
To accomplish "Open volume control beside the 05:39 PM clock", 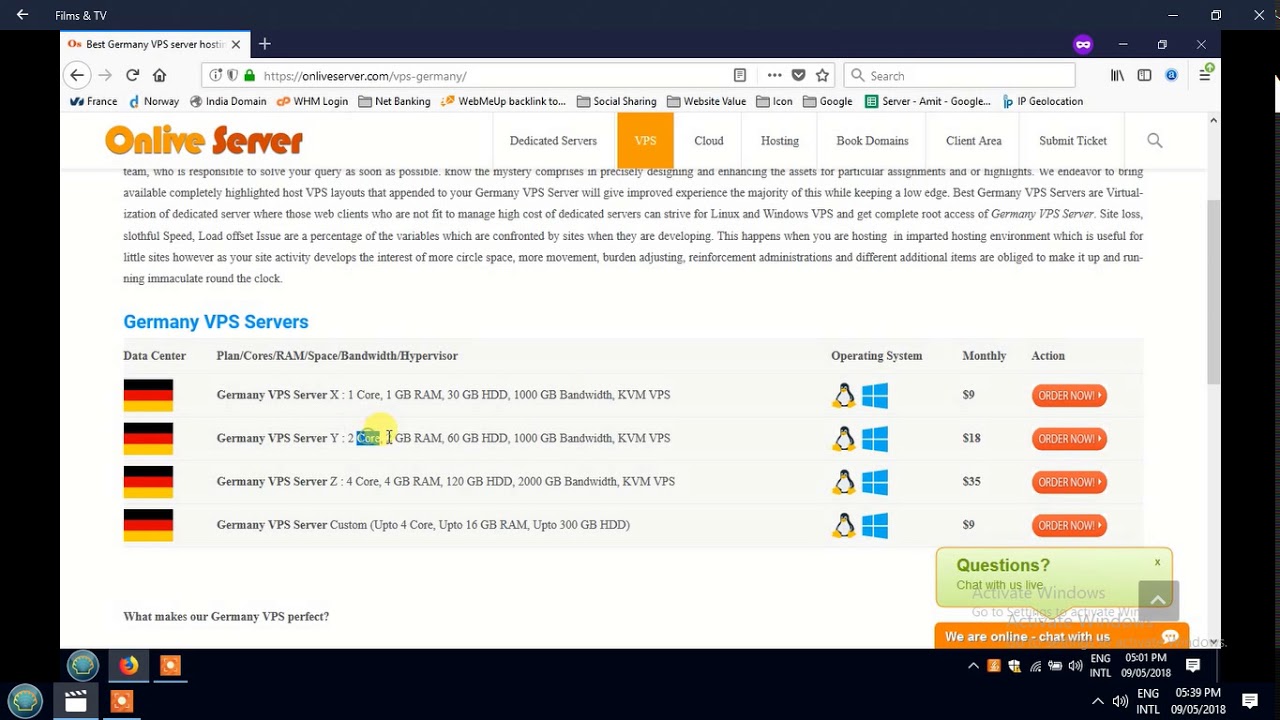I will (1120, 701).
